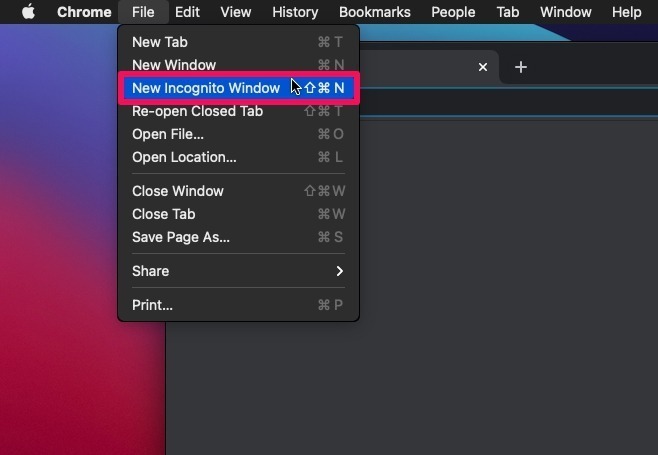Choose New Window menu item
Screen dimensions: 658x455
238,65
